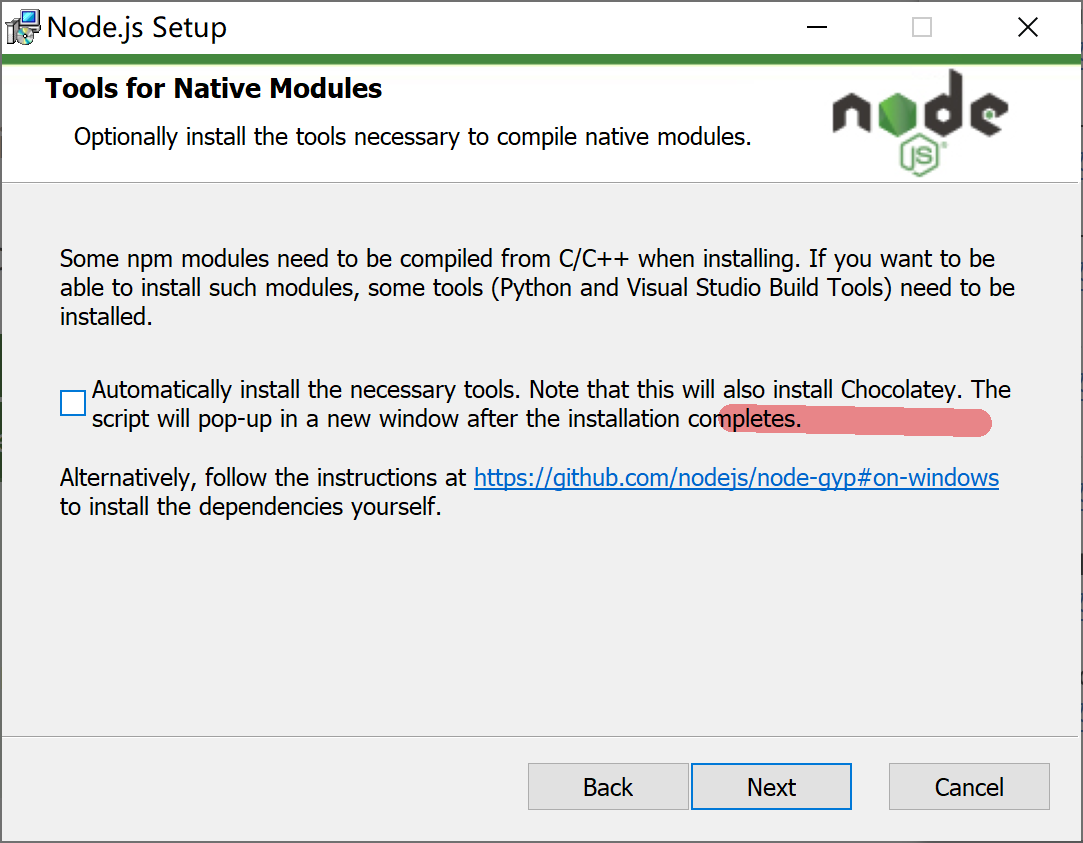Enable the automatic tools installation checkbox
The width and height of the screenshot is (1083, 843).
pos(73,403)
